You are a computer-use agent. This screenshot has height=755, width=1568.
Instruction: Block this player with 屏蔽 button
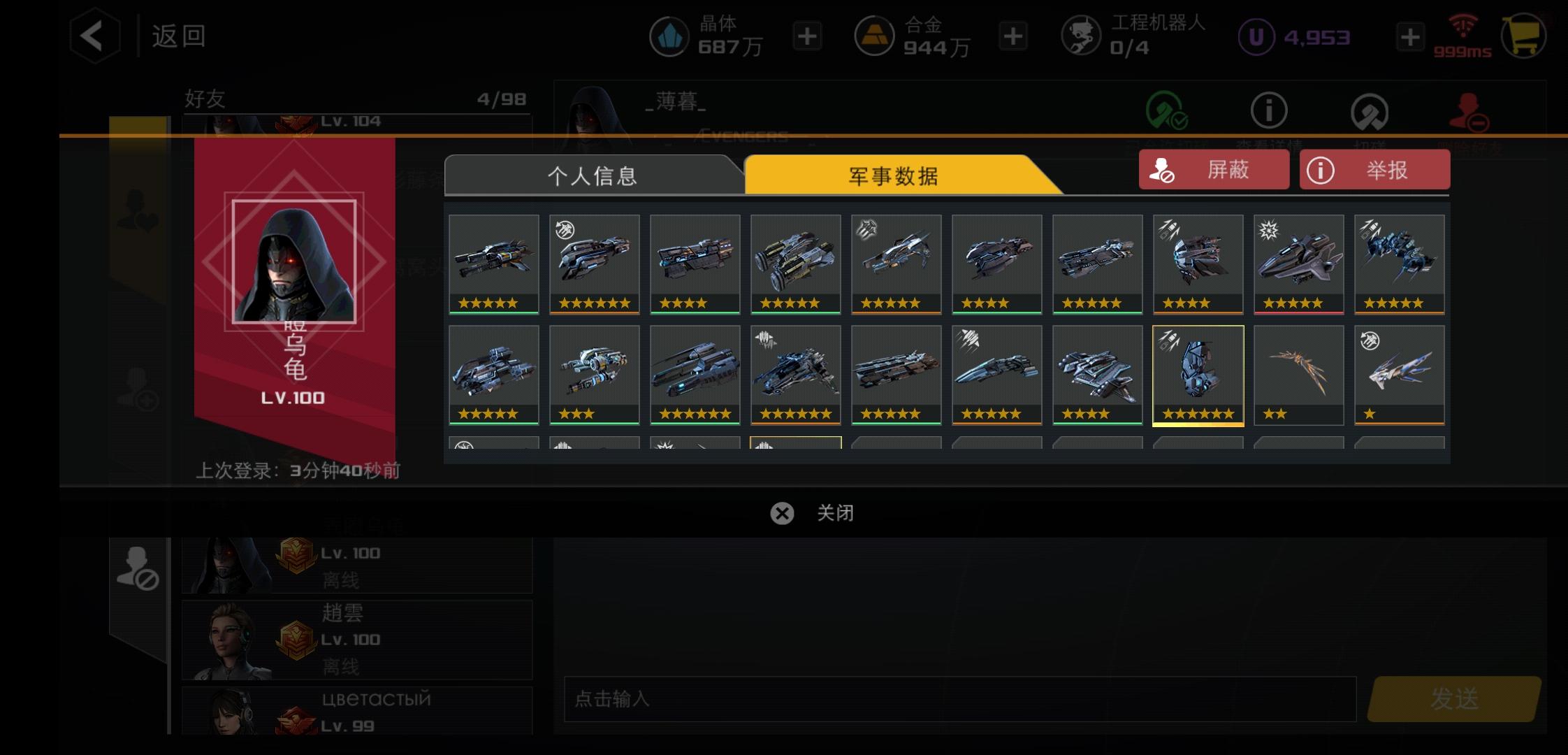1214,170
